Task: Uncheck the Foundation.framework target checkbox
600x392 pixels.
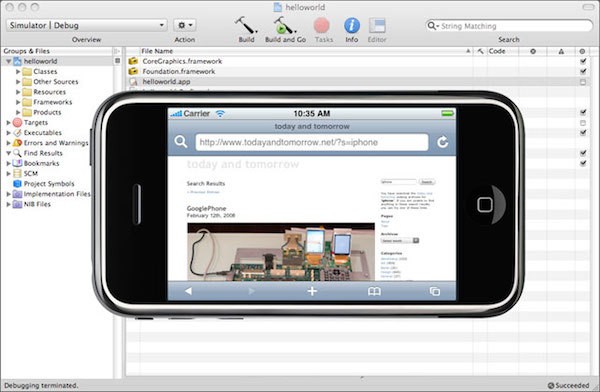Action: [583, 71]
